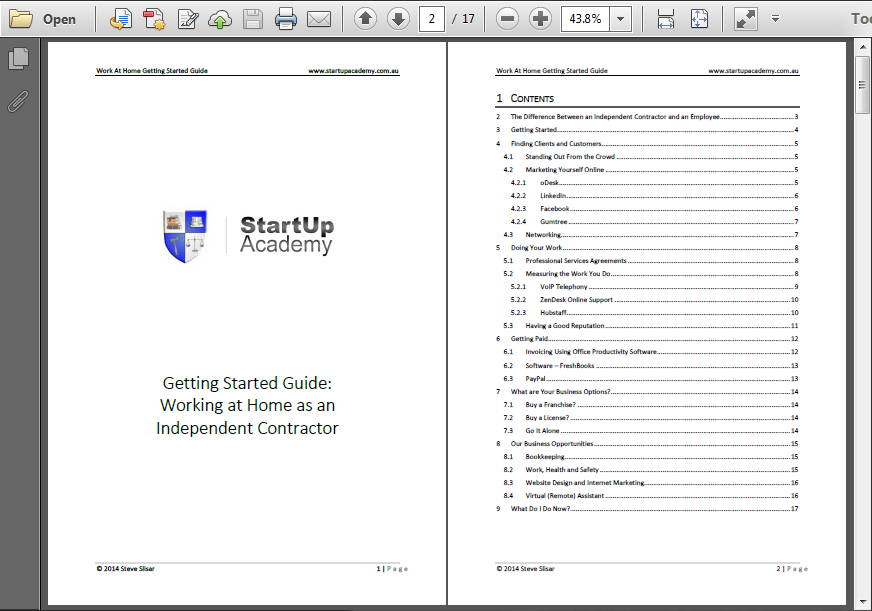Jump to the 'oDesk' contents entry
Image resolution: width=872 pixels, height=611 pixels.
[x=655, y=182]
